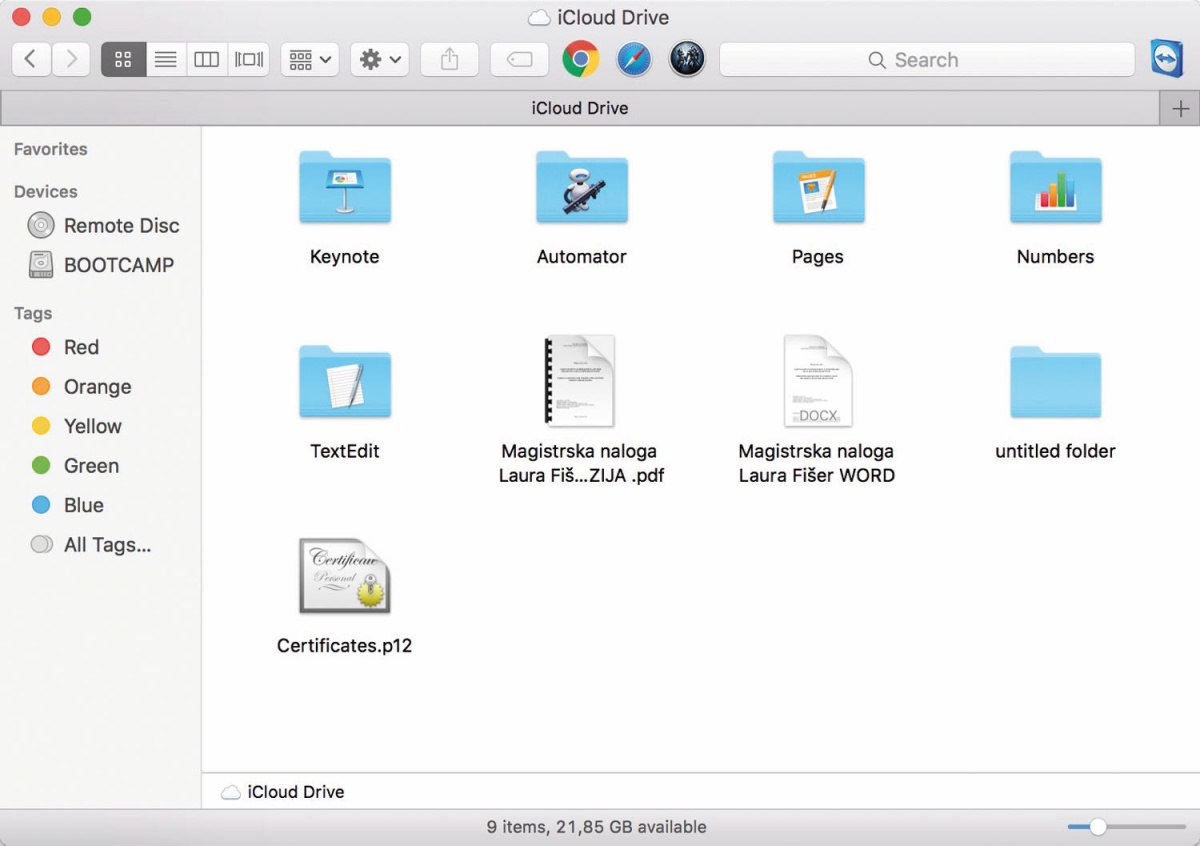Click the TextEdit folder name label

click(345, 451)
